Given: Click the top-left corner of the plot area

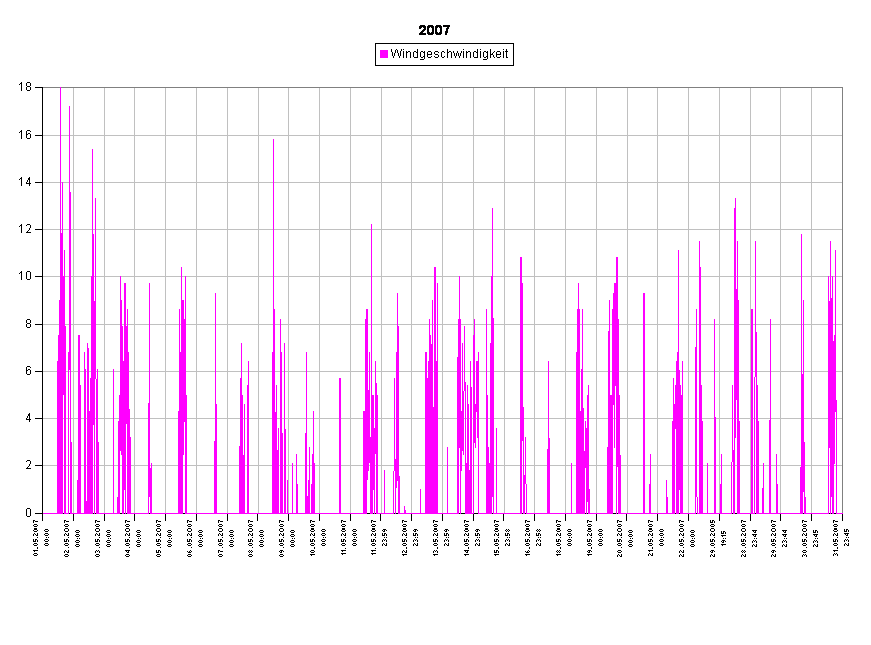Looking at the screenshot, I should 44,88.
